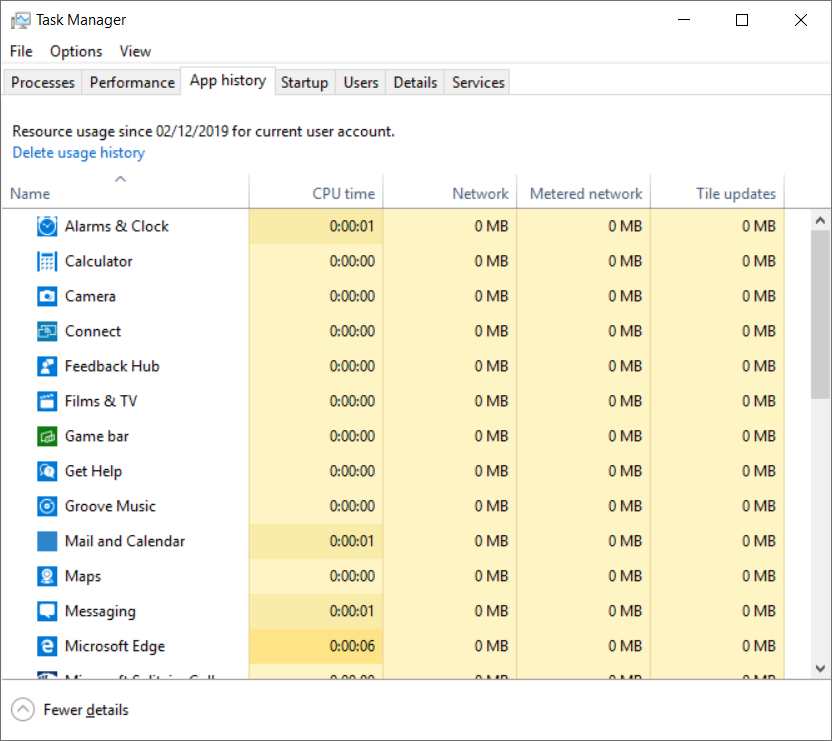The width and height of the screenshot is (832, 741).
Task: Select the Get Help row name
Action: [x=93, y=471]
